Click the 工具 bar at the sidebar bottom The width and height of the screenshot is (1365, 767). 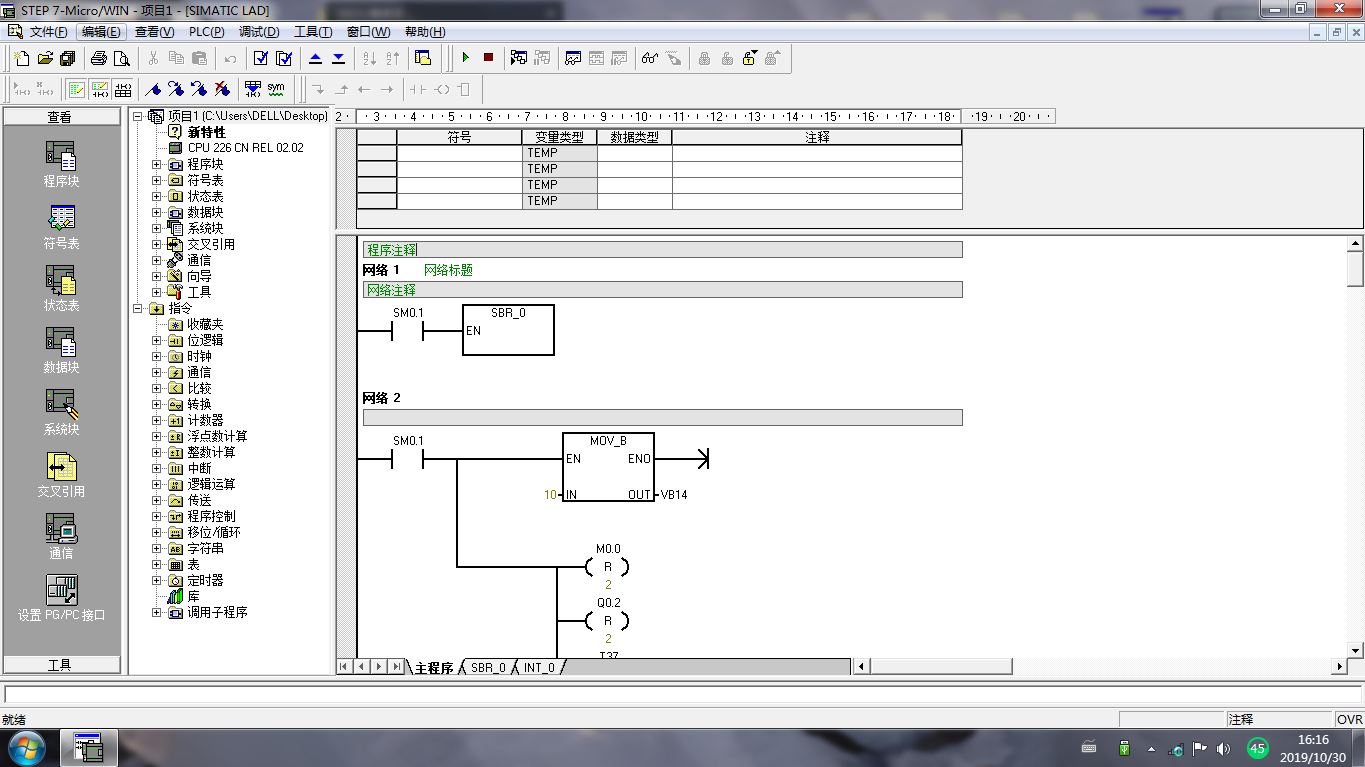point(60,665)
